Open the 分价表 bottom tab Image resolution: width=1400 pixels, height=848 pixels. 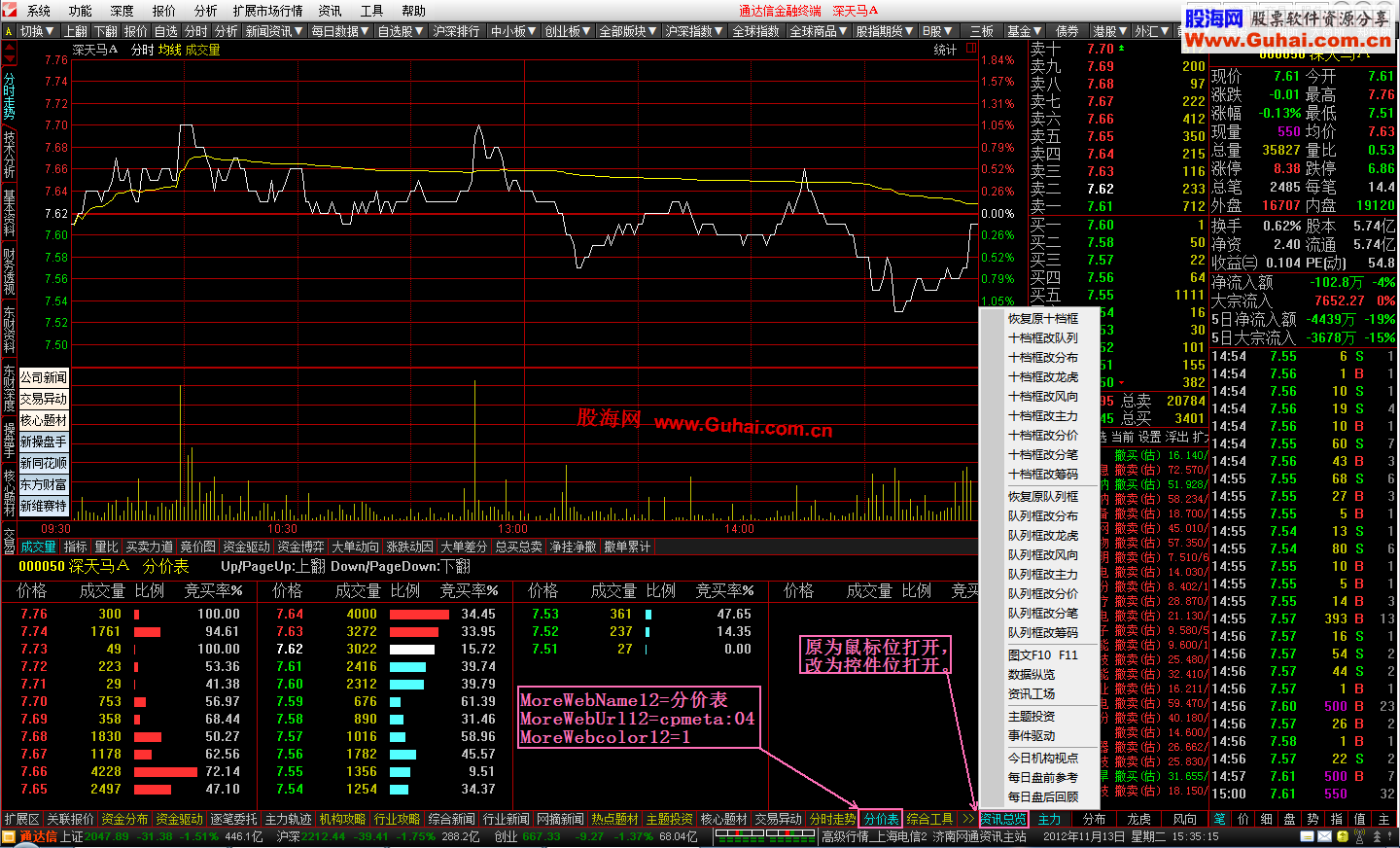pyautogui.click(x=881, y=819)
